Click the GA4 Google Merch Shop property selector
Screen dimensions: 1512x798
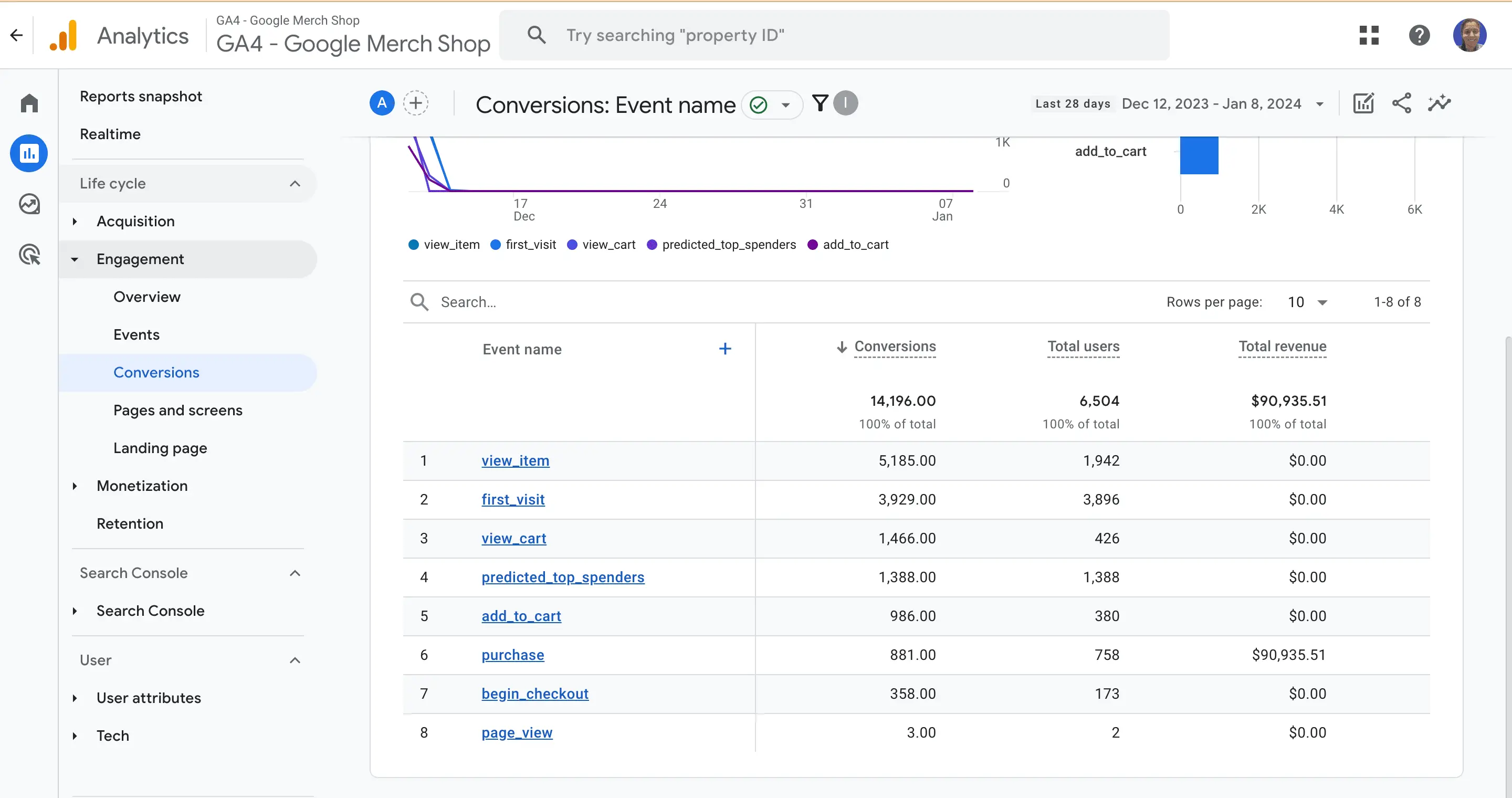coord(352,35)
